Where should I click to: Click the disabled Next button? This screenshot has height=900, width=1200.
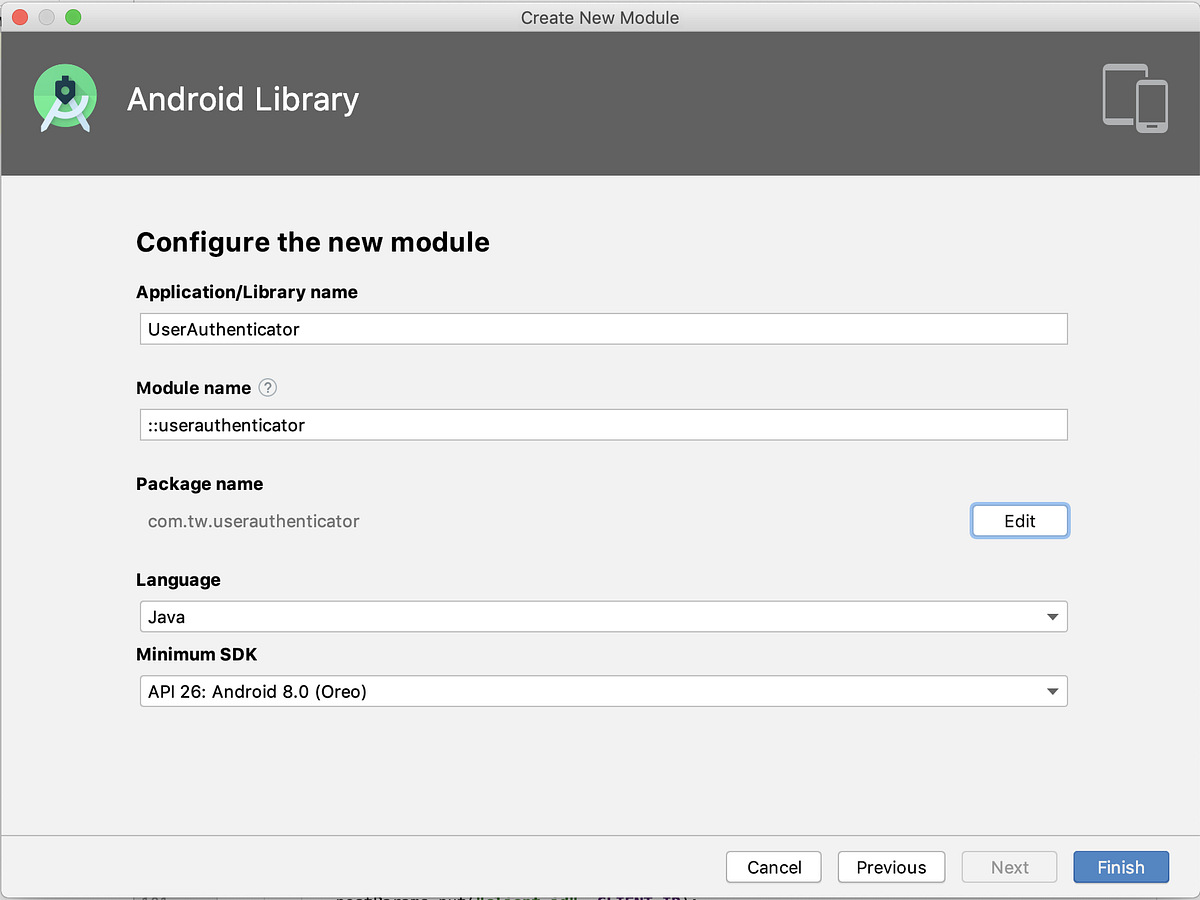point(1009,867)
